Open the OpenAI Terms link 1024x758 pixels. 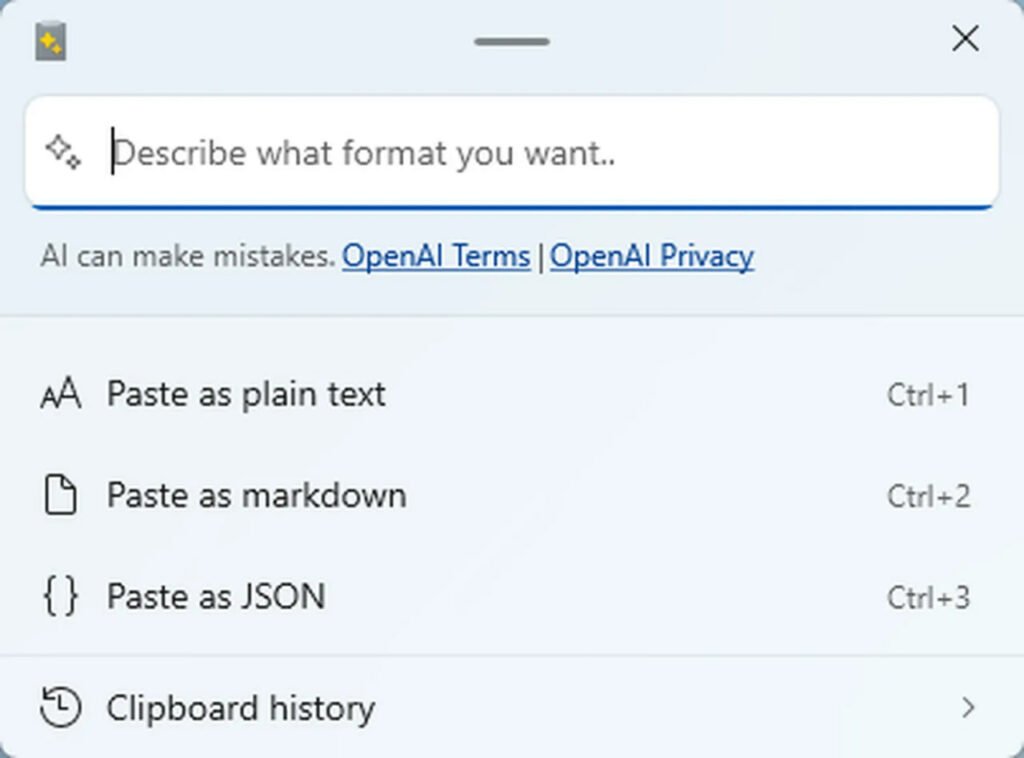point(436,257)
